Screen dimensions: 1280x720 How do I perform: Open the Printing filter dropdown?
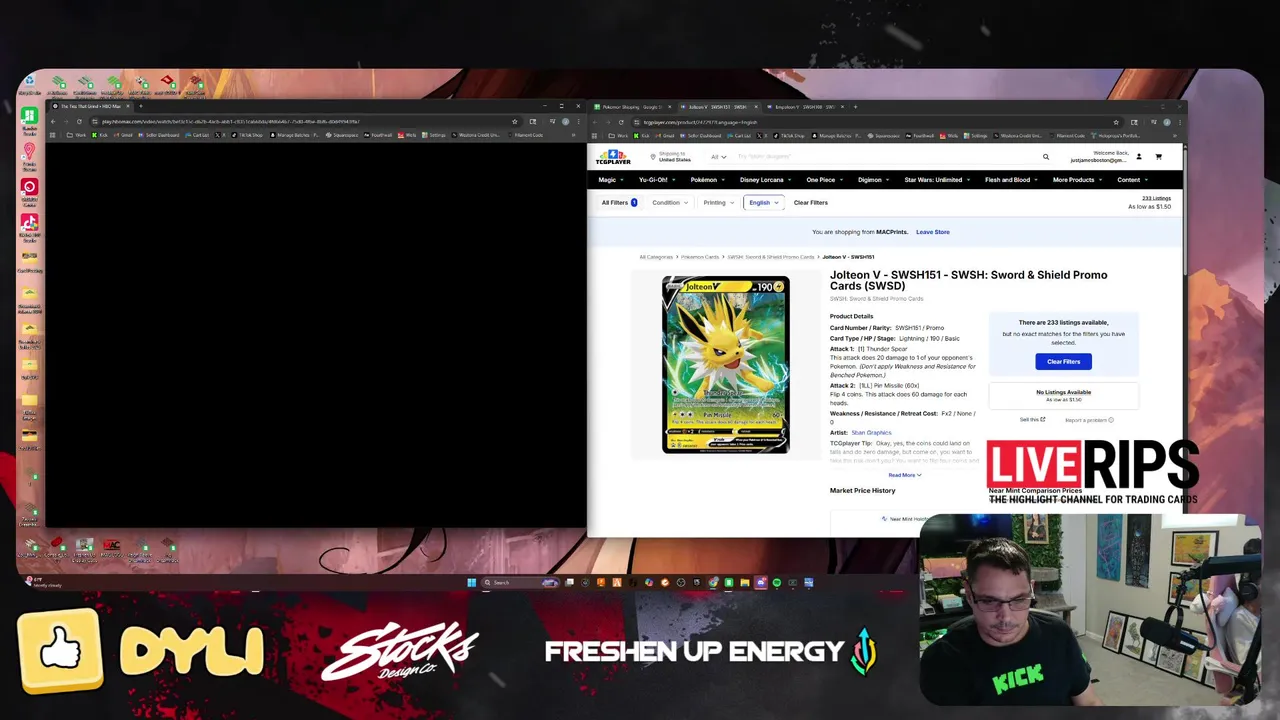[x=718, y=203]
